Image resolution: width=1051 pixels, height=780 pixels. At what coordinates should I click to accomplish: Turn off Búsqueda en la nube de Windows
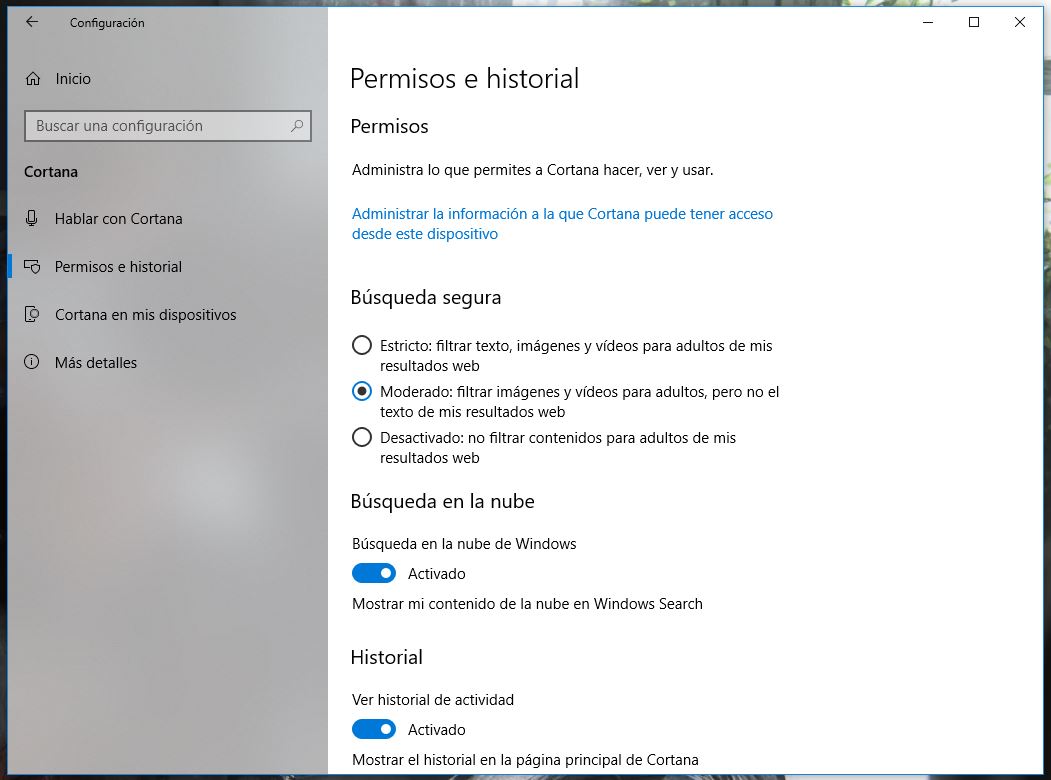pyautogui.click(x=374, y=574)
